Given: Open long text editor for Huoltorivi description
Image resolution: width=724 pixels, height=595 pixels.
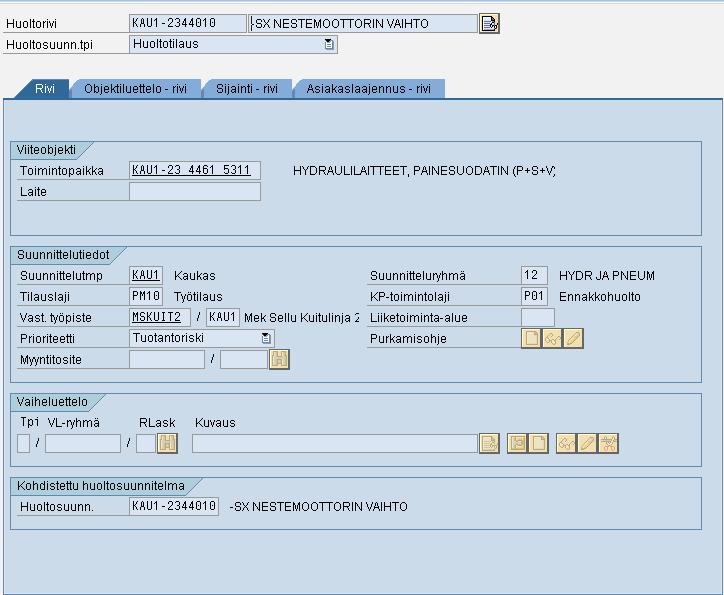Looking at the screenshot, I should 489,24.
